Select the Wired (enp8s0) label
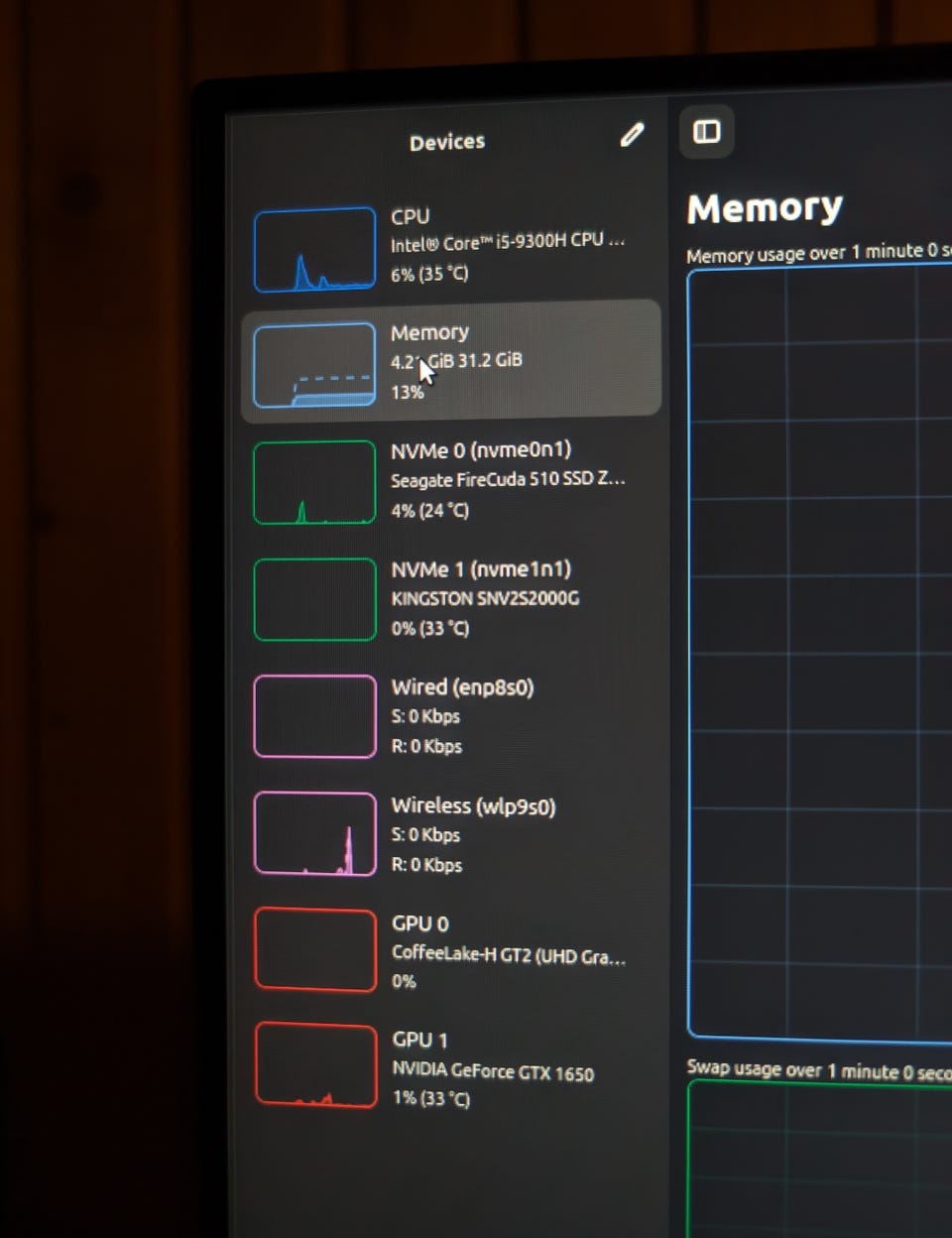 (x=462, y=687)
